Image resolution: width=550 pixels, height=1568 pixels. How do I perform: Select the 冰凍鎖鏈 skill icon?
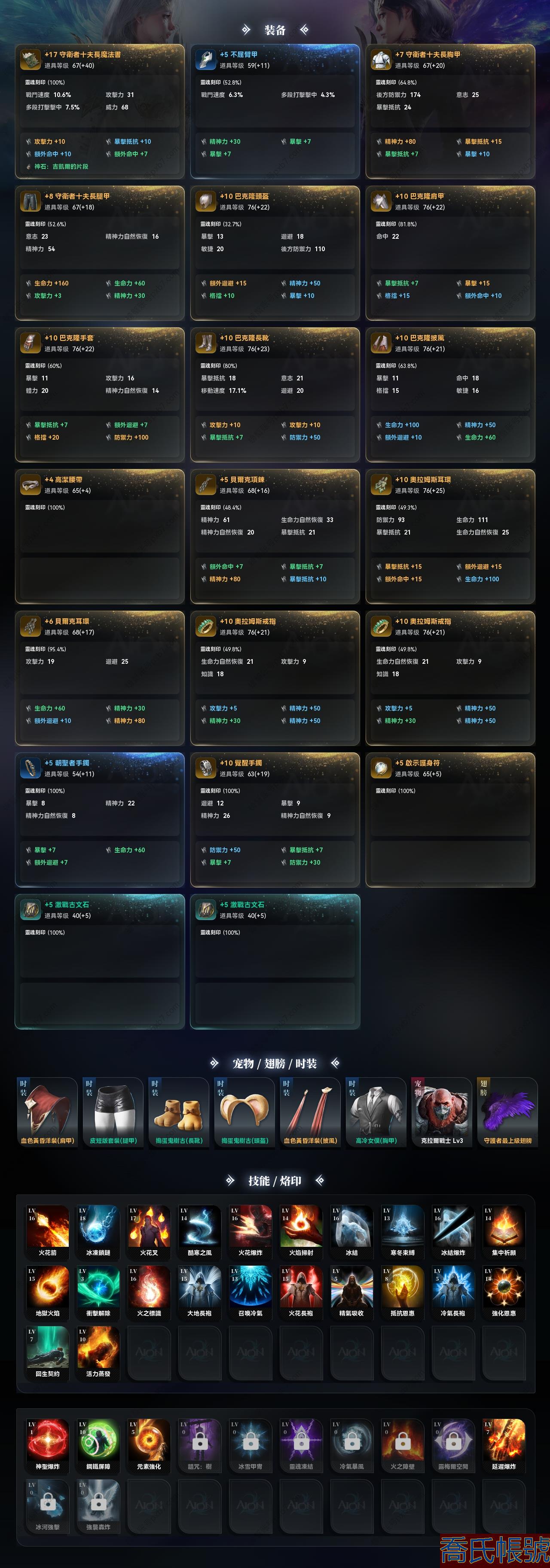pos(98,1227)
